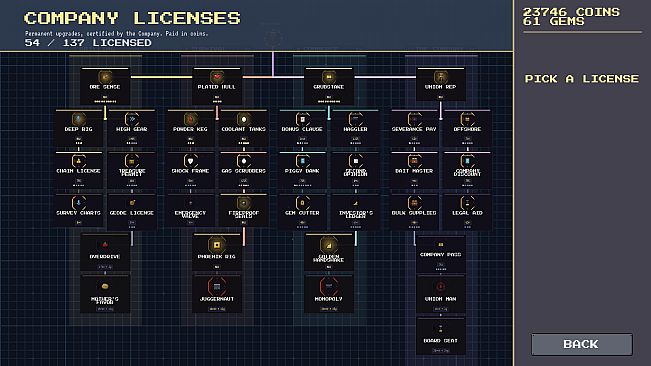Click the Overdrive name label
The height and width of the screenshot is (366, 651).
105,256
